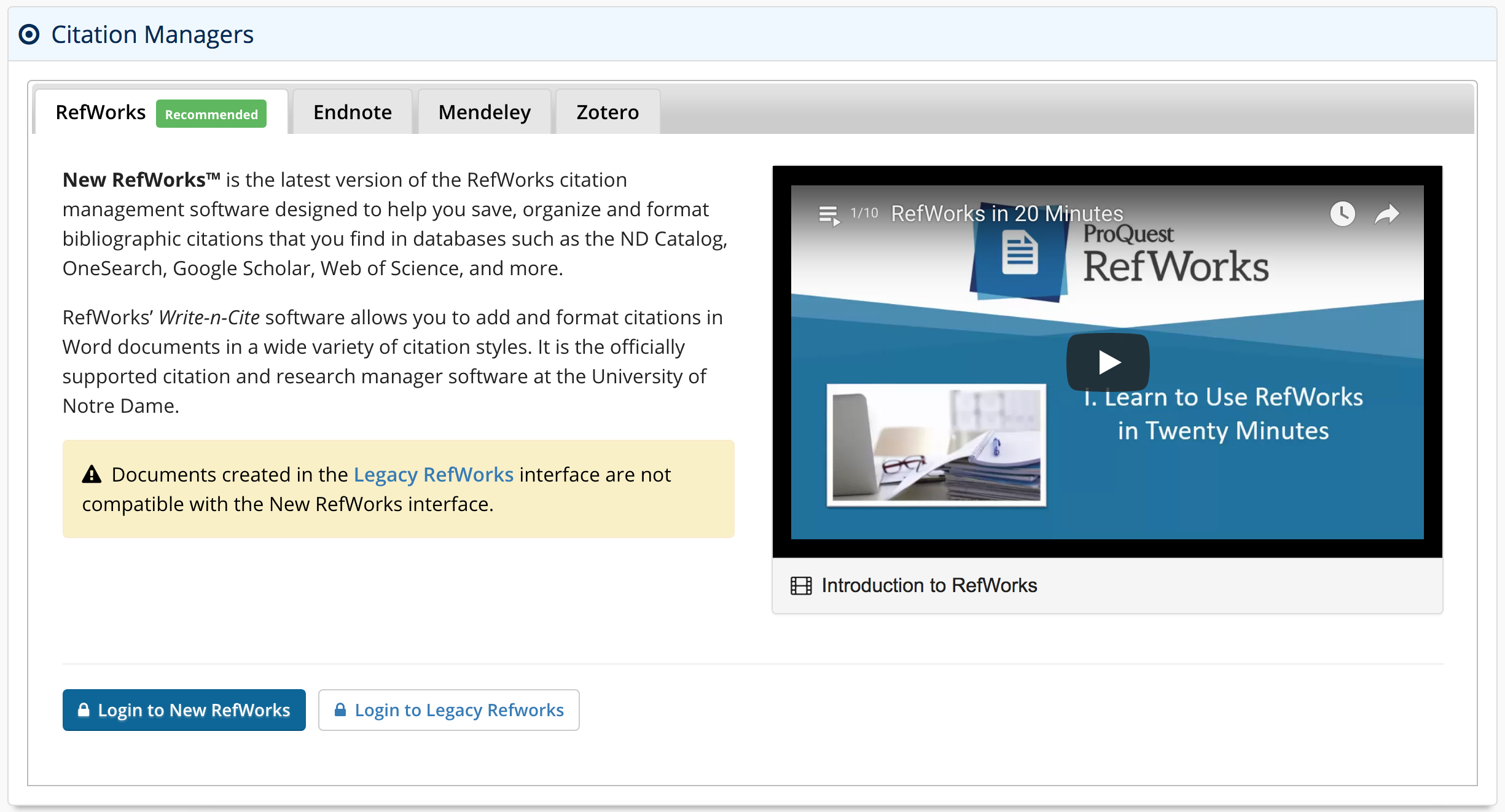Click the film strip icon
Screen dimensions: 1505x812
(801, 585)
